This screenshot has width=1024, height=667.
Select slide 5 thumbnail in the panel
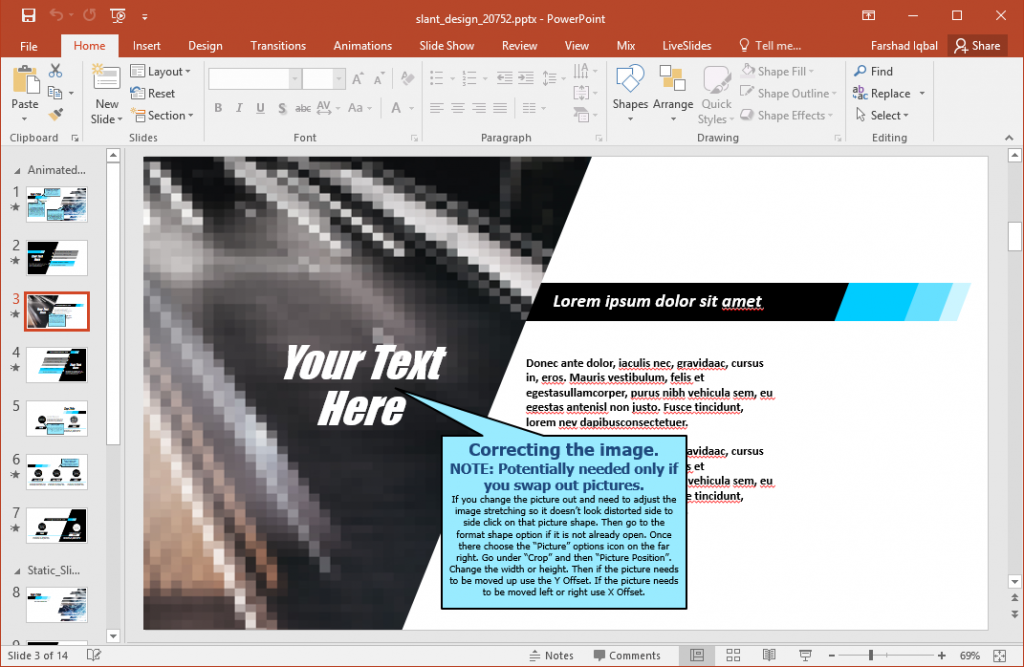point(57,419)
